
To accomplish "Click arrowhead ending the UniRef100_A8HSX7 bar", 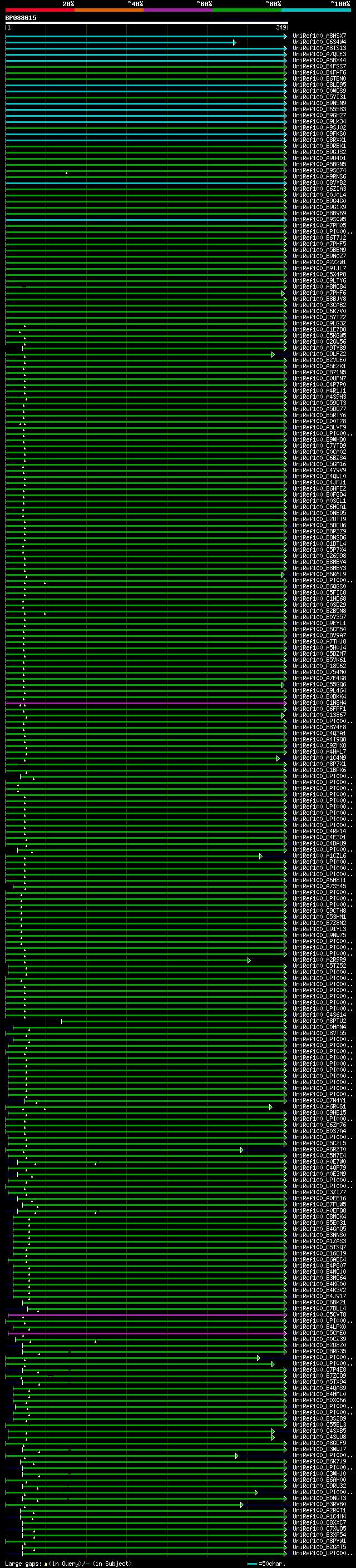I will (285, 37).
